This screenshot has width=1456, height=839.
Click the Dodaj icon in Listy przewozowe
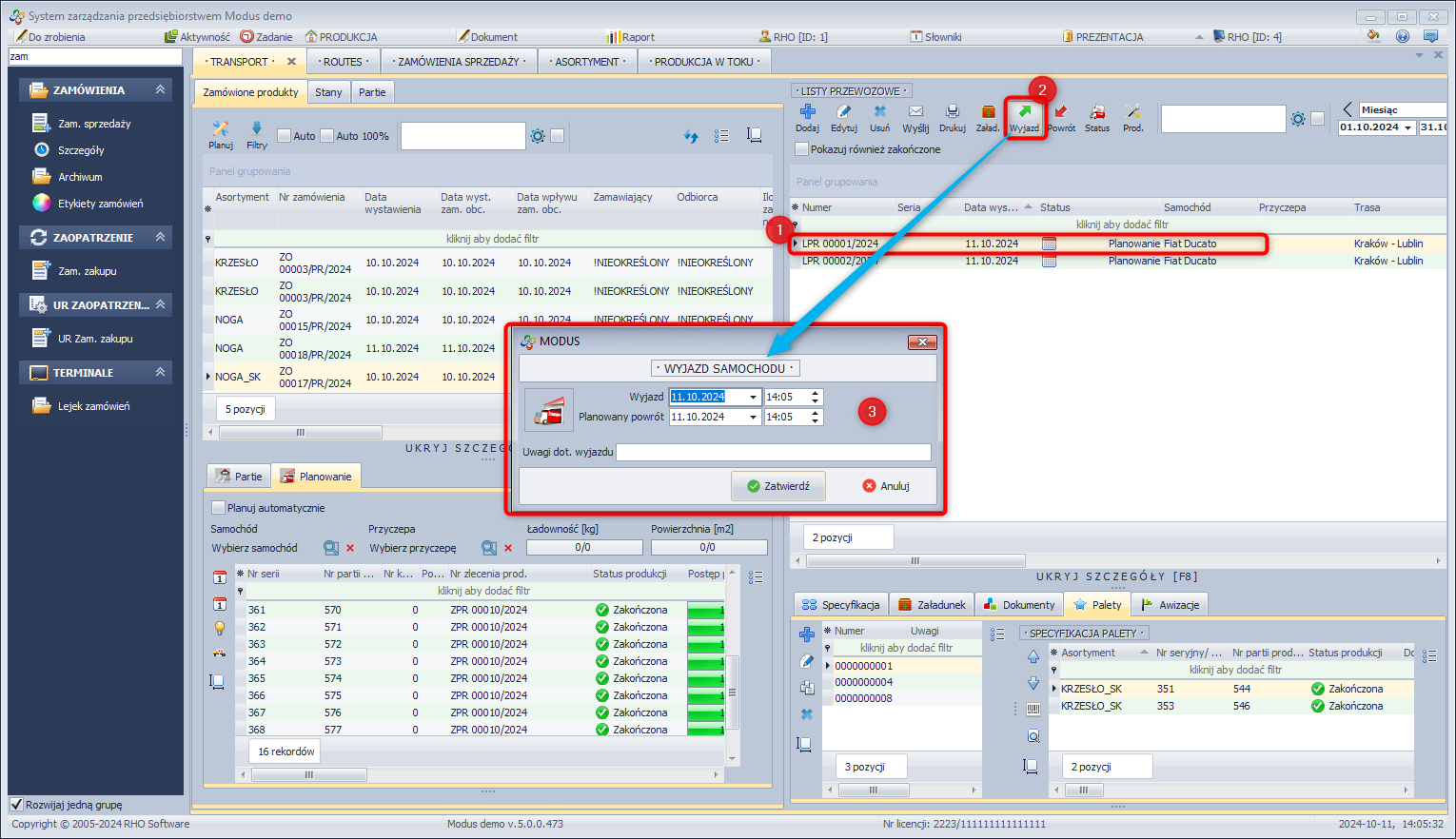click(x=807, y=117)
